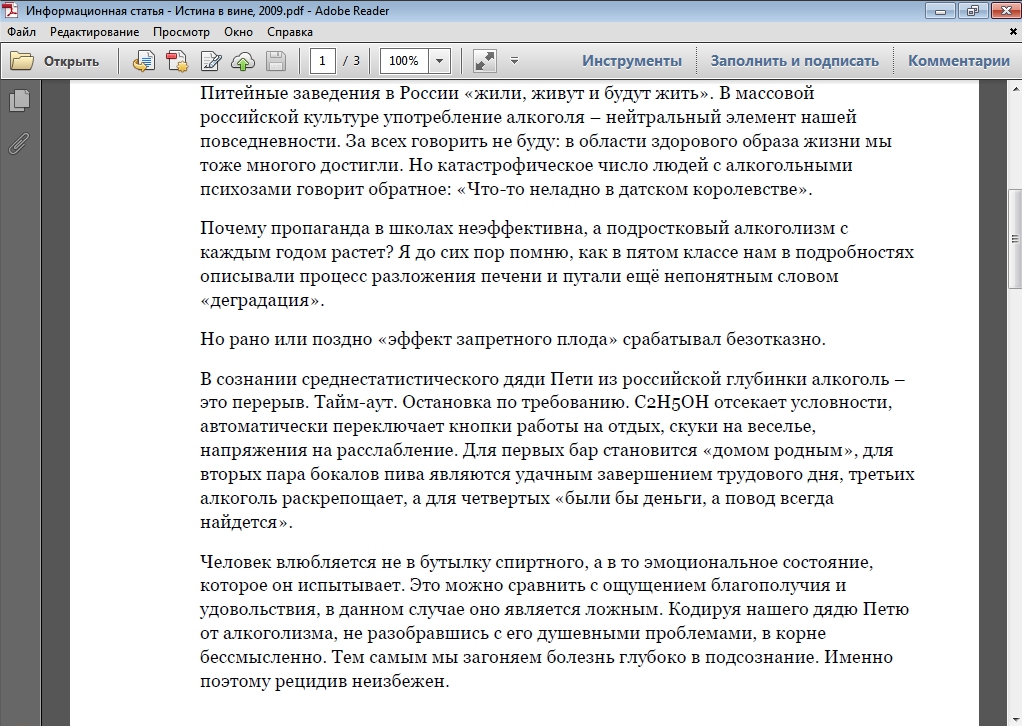Click the vertical scrollbar thumb

pos(1015,239)
